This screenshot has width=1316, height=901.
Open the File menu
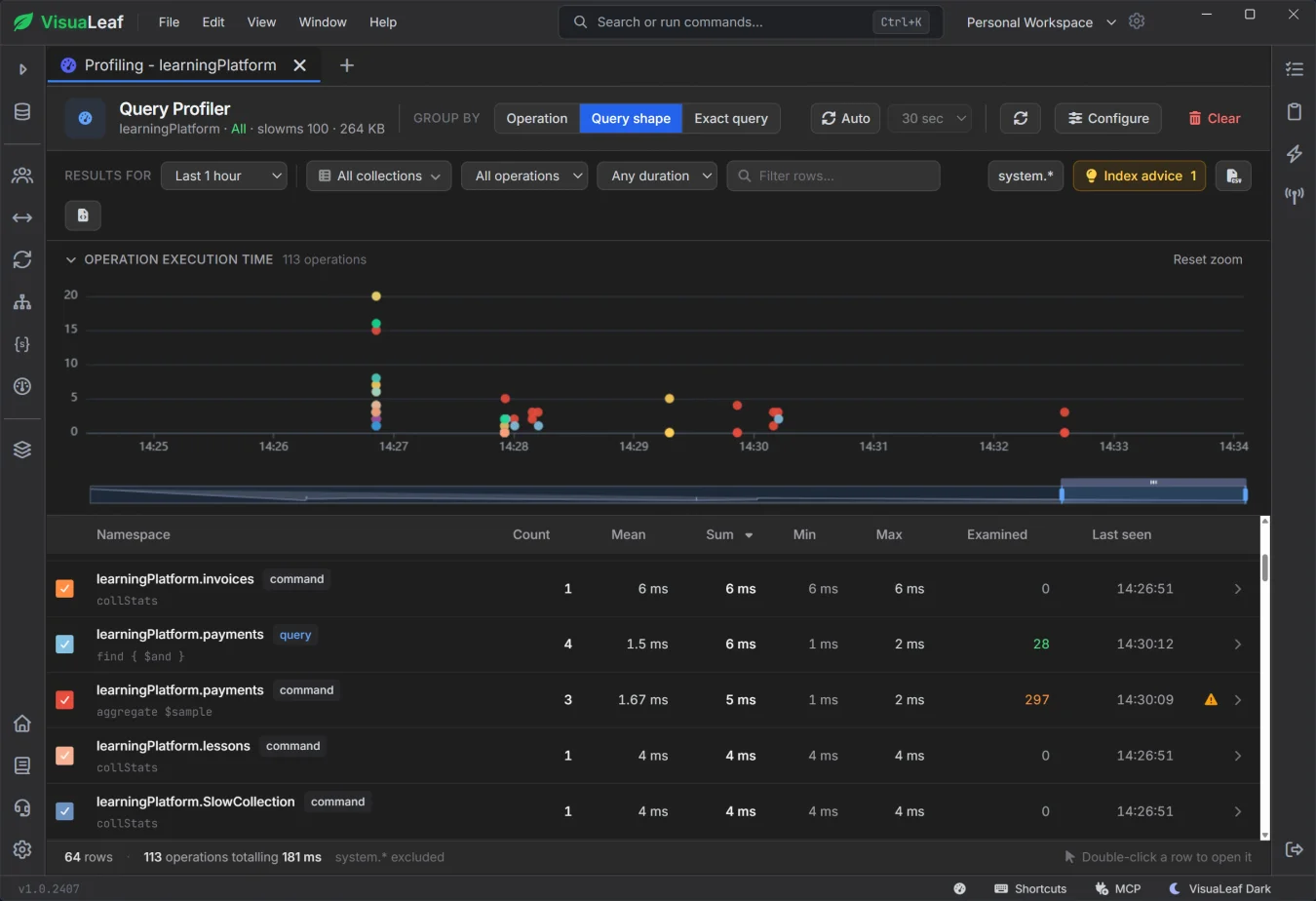(x=169, y=21)
